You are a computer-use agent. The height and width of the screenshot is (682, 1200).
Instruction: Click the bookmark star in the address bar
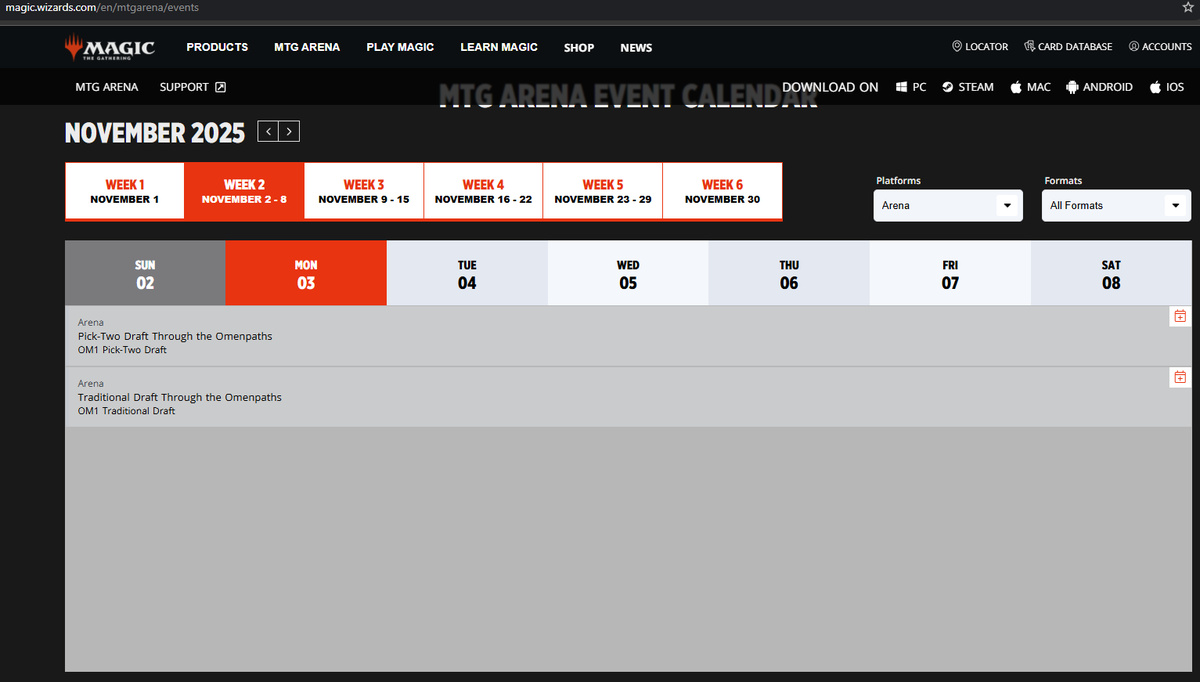(1186, 7)
